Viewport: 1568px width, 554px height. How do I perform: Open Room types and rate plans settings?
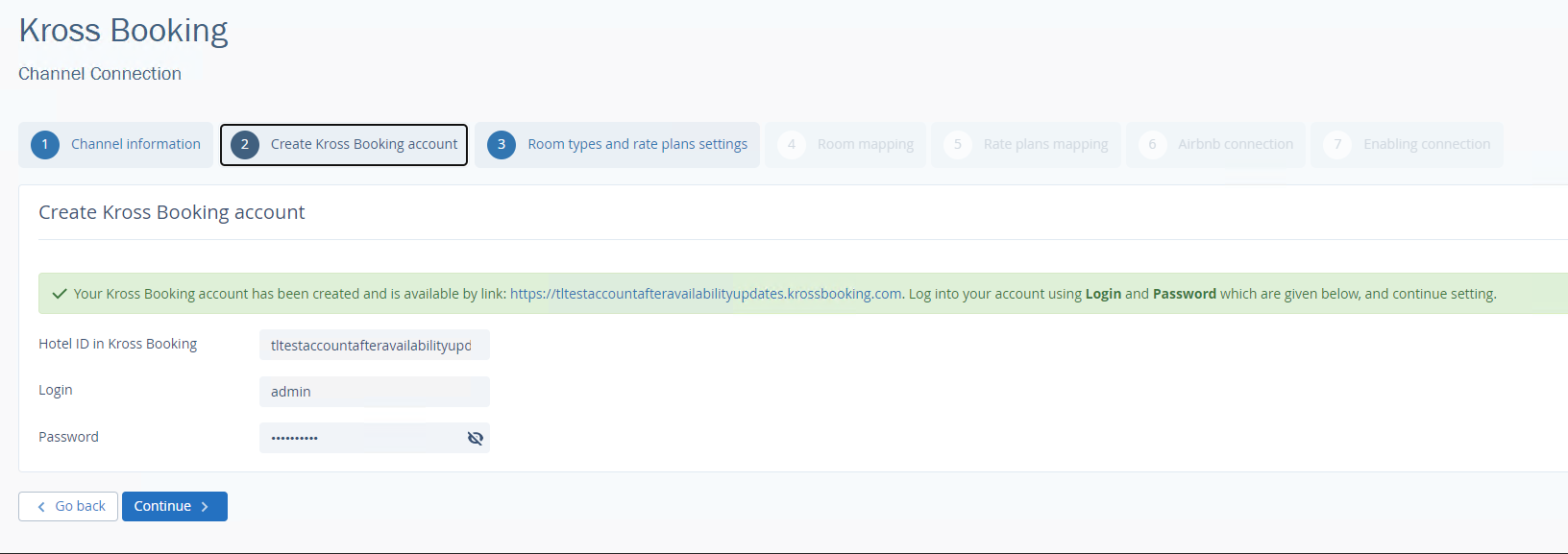617,145
